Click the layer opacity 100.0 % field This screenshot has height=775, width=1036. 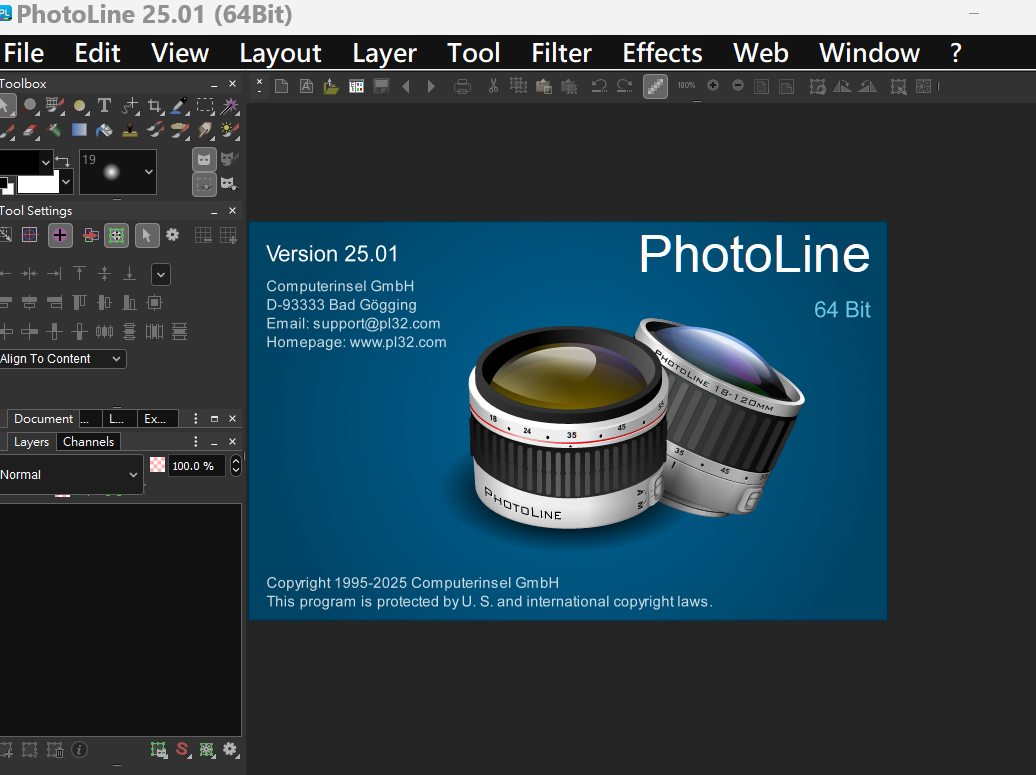pyautogui.click(x=197, y=466)
